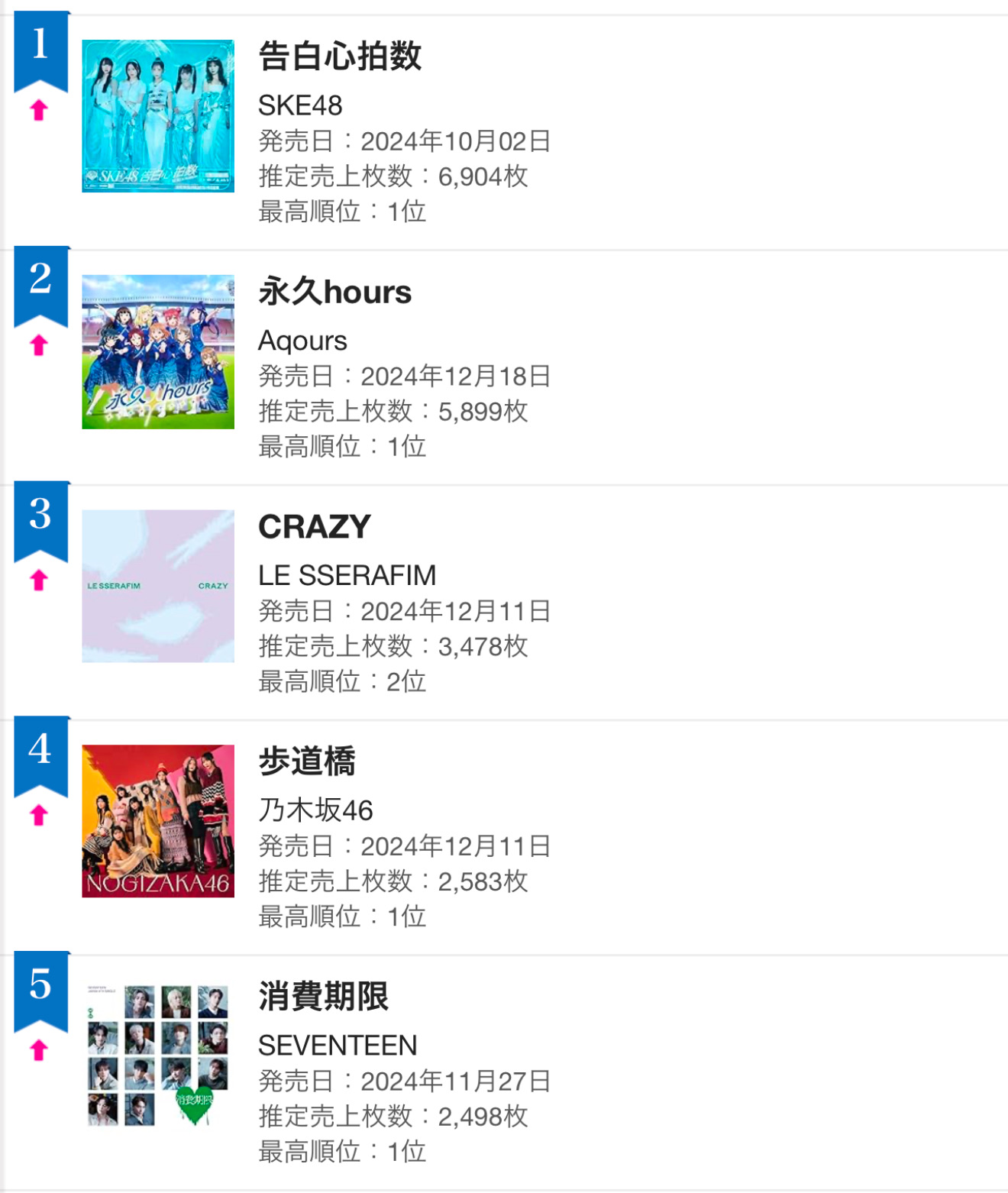View the SEVENTEEN 消費期限 cover thumbnail

pos(158,1056)
